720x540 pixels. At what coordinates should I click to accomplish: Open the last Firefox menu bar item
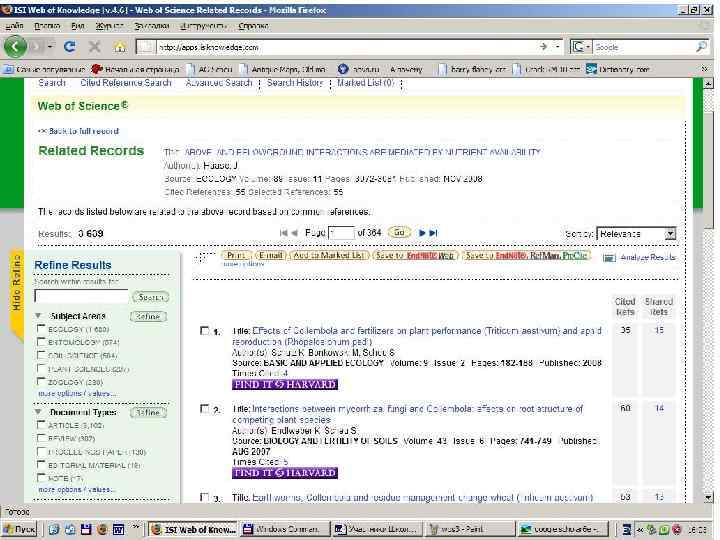253,26
